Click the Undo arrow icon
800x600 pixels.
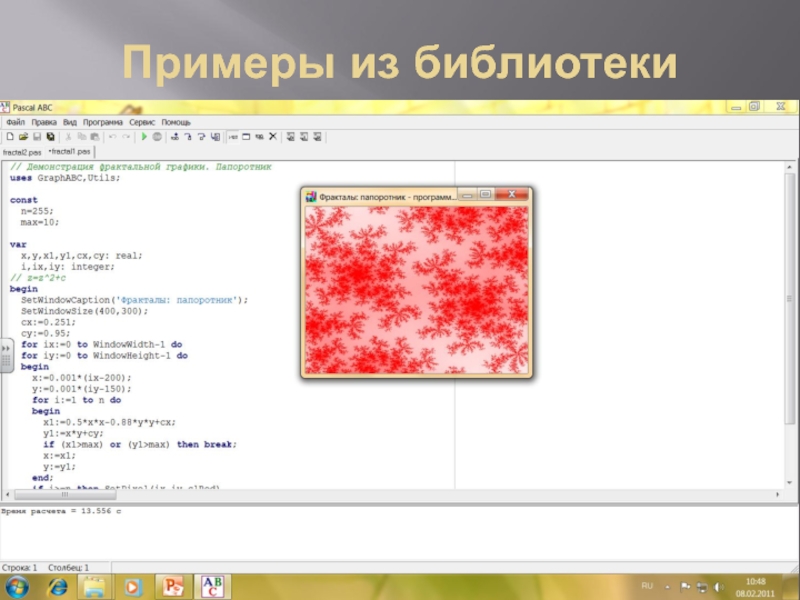[112, 136]
